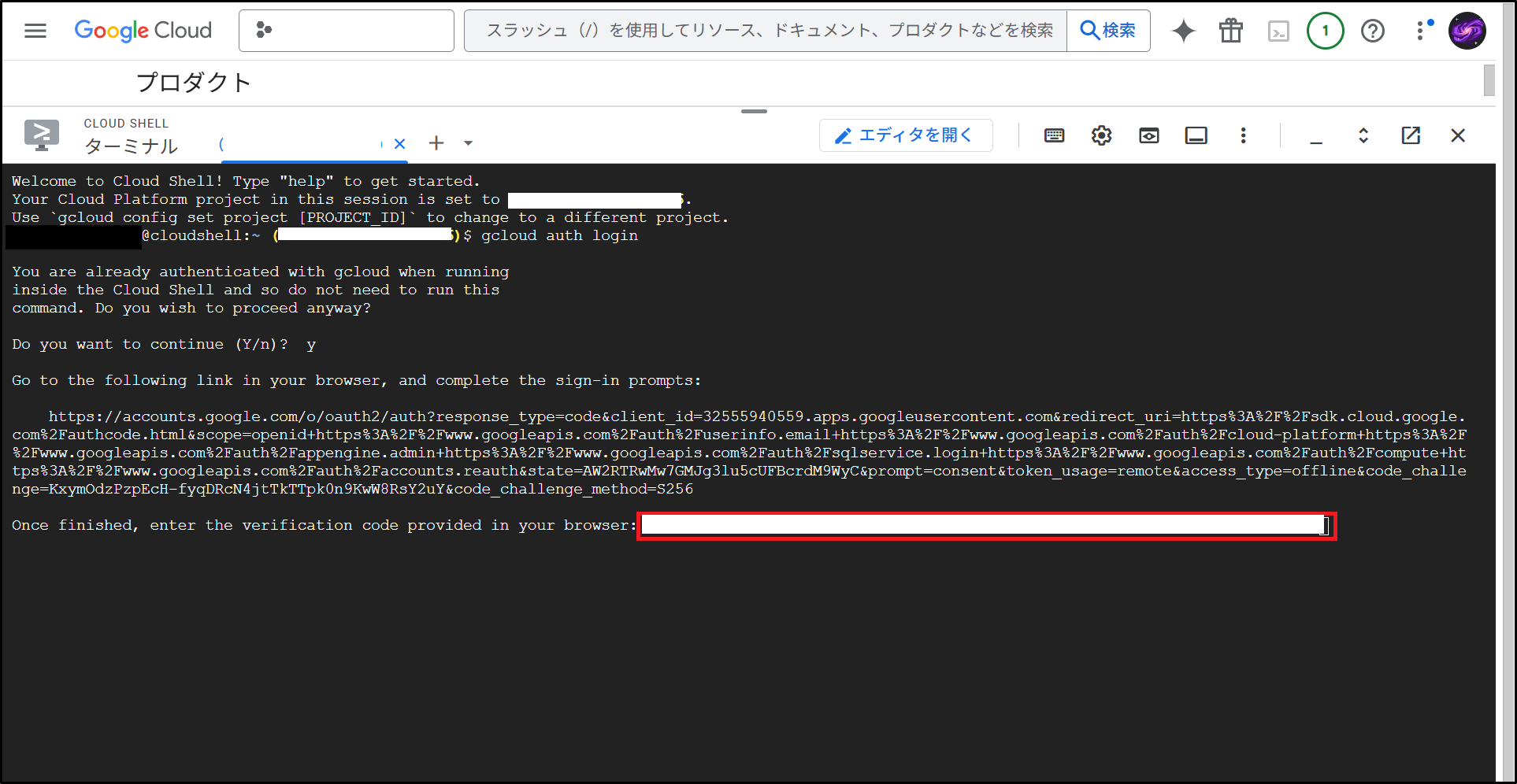1517x784 pixels.
Task: Expand the new tab dropdown chevron
Action: [469, 142]
